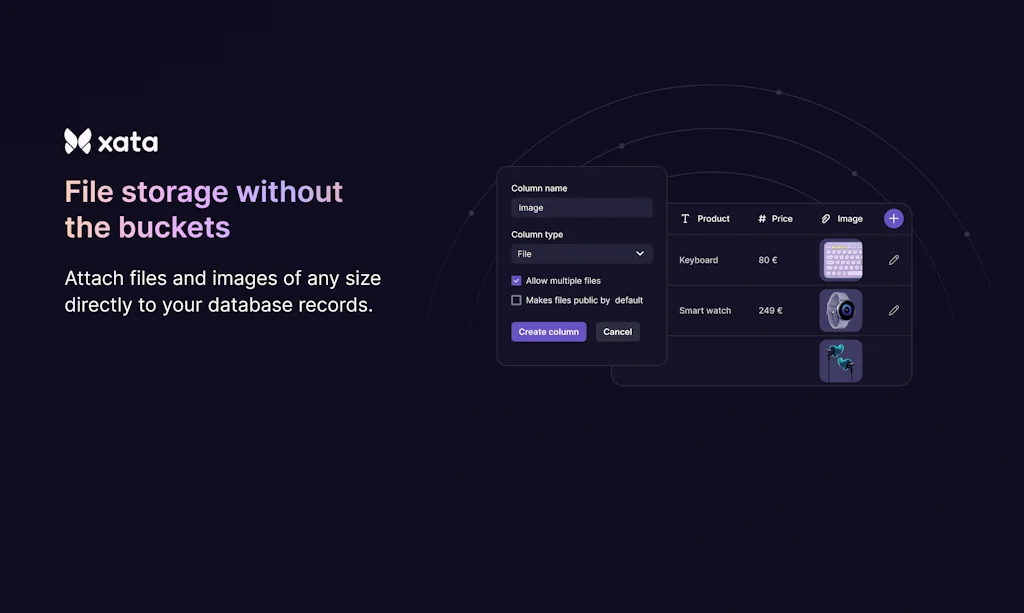The height and width of the screenshot is (613, 1024).
Task: Click the paperclip icon beside Image header
Action: (826, 219)
